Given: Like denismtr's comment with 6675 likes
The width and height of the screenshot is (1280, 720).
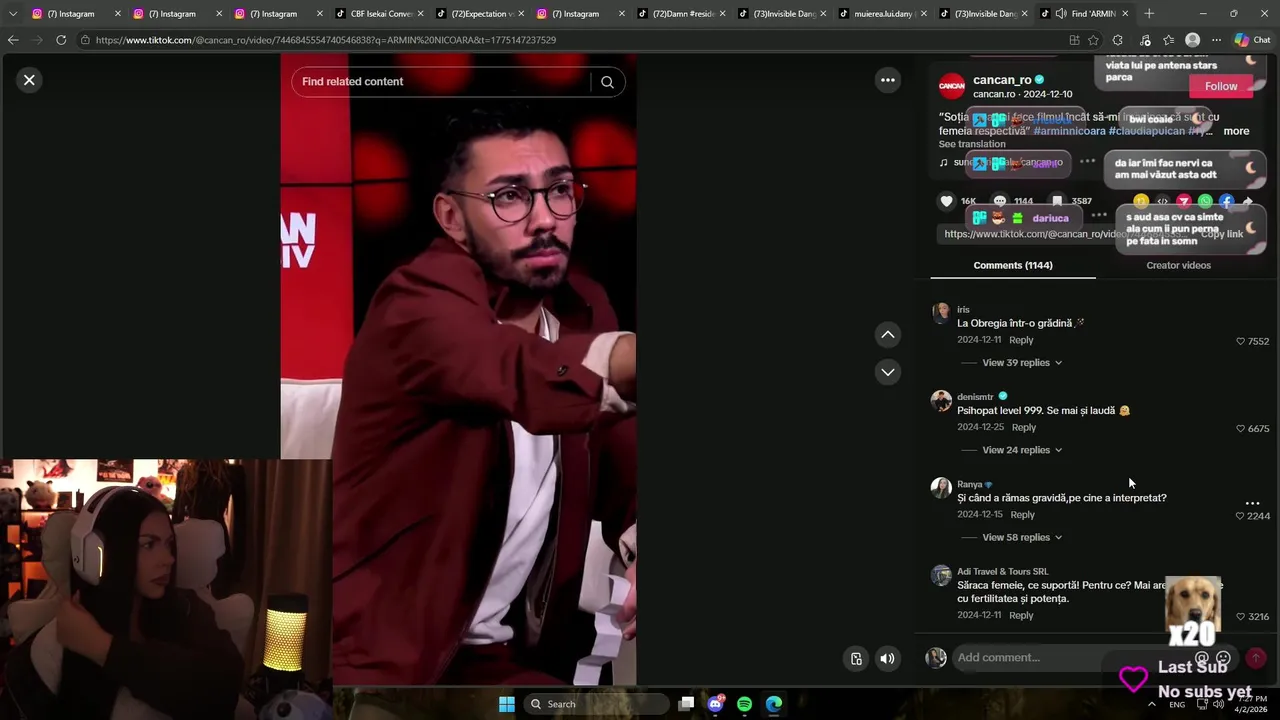Looking at the screenshot, I should coord(1241,428).
